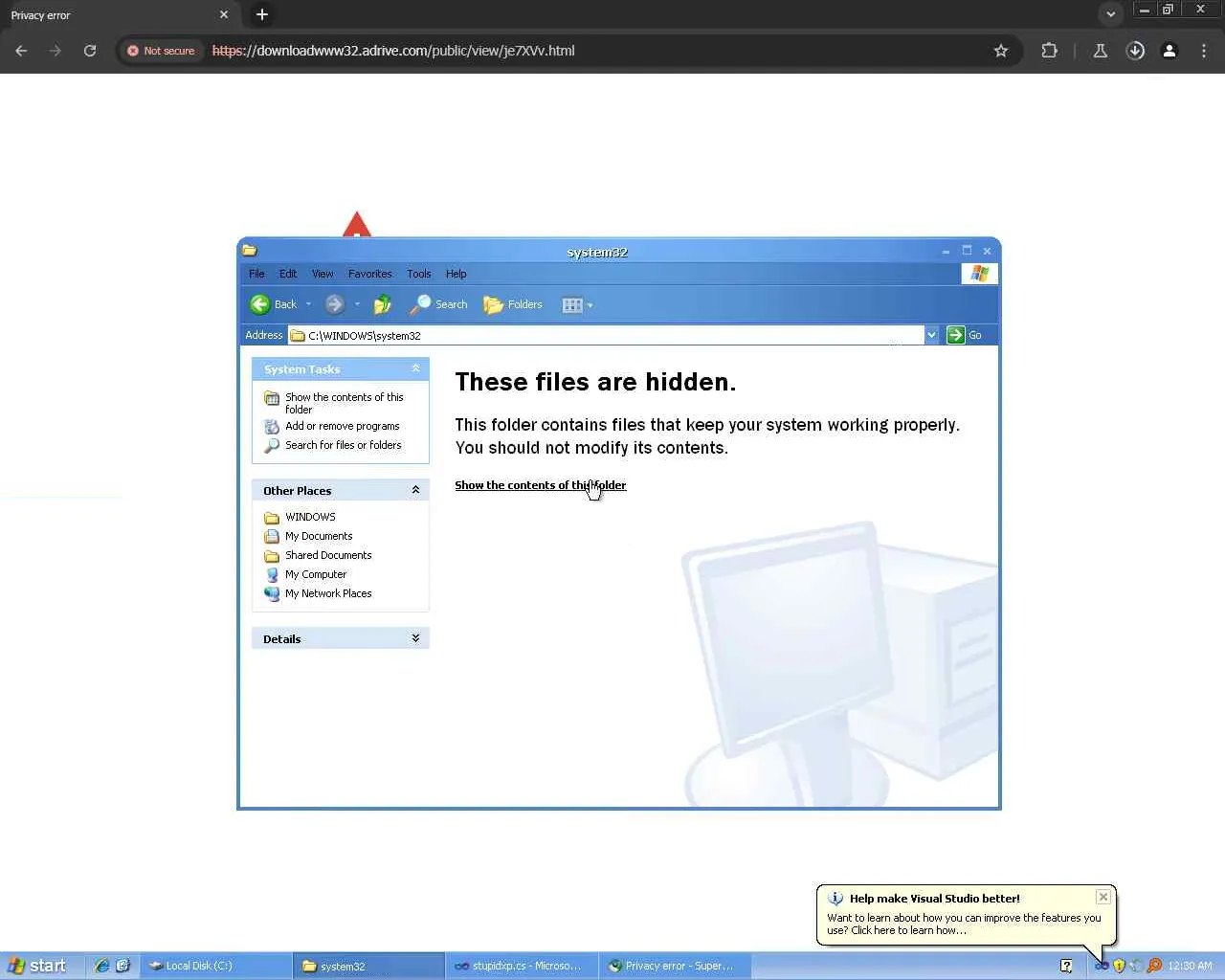Open the Forward history dropdown arrow

(x=357, y=304)
